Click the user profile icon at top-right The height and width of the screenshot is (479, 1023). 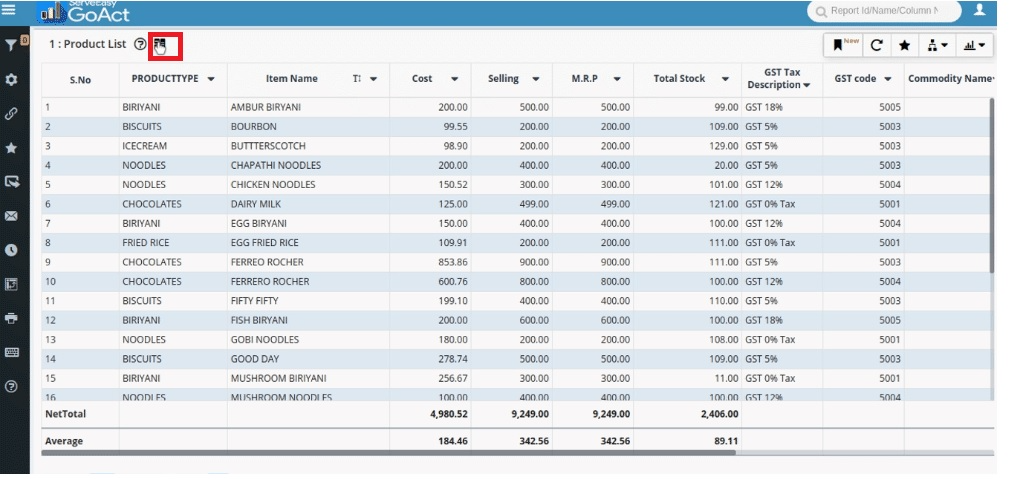(979, 11)
